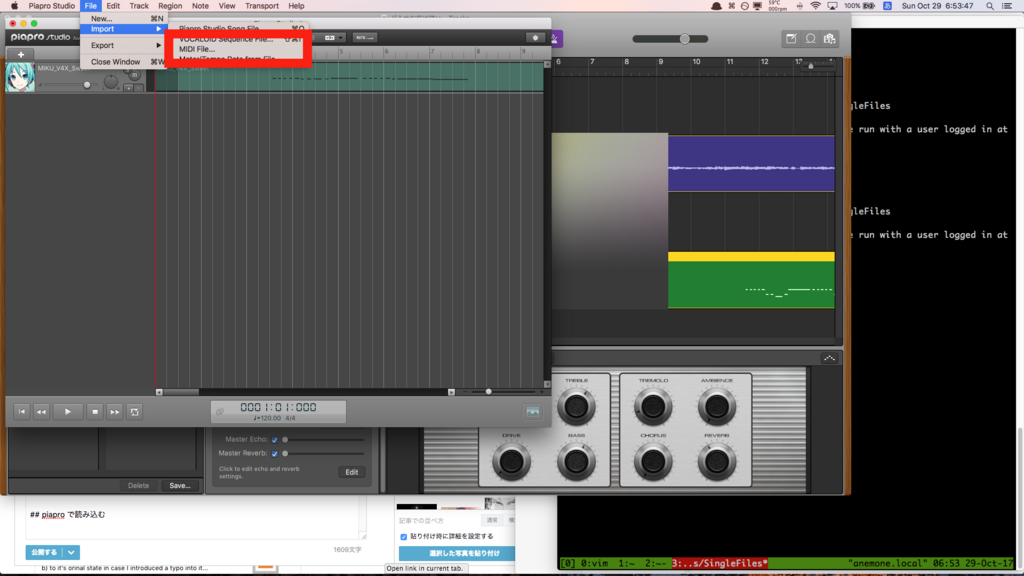Open the Note menu
The width and height of the screenshot is (1024, 576).
click(x=200, y=6)
